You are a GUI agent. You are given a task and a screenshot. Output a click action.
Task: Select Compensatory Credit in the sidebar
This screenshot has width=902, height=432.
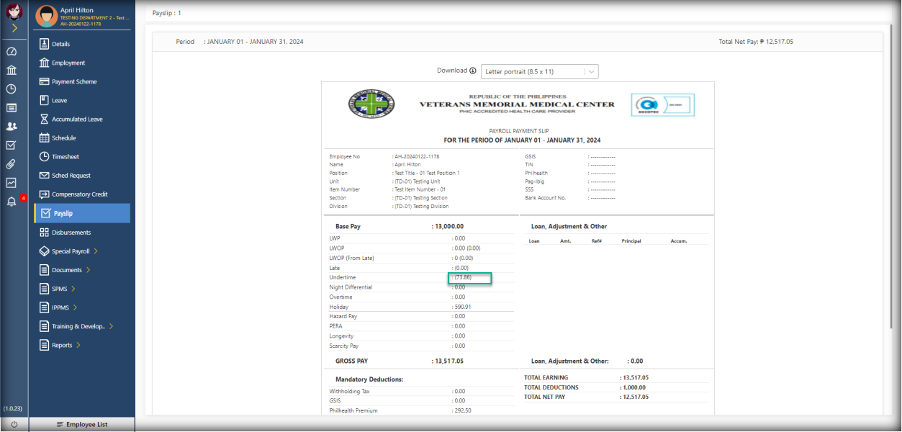click(x=80, y=194)
